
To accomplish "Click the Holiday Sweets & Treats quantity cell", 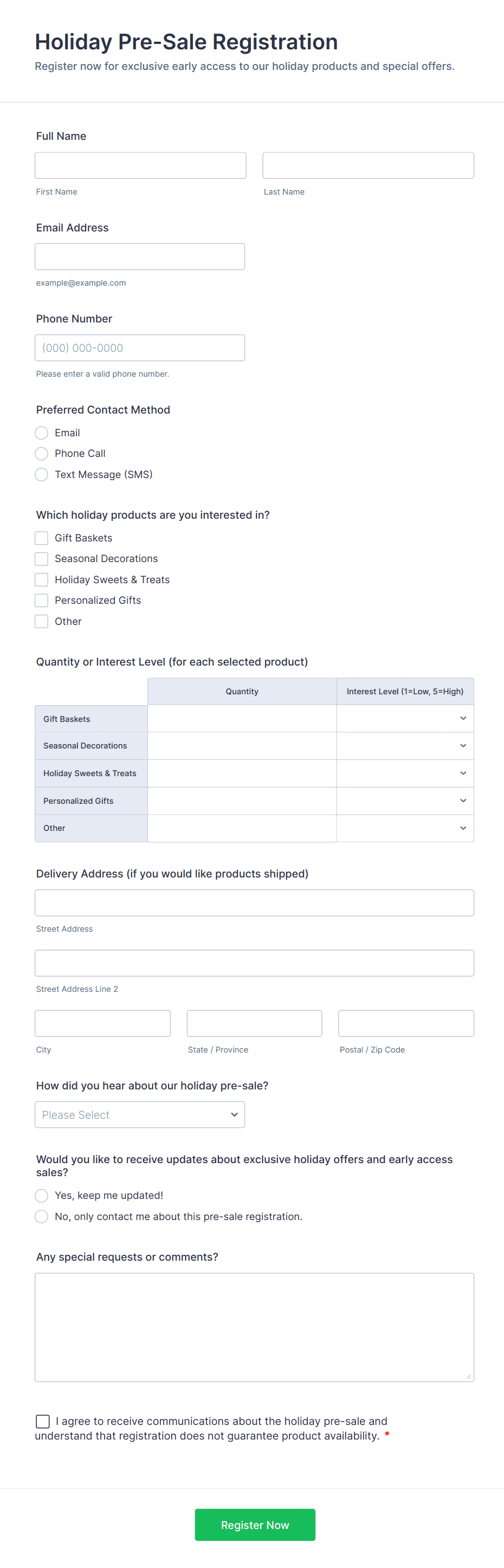I will coord(242,773).
